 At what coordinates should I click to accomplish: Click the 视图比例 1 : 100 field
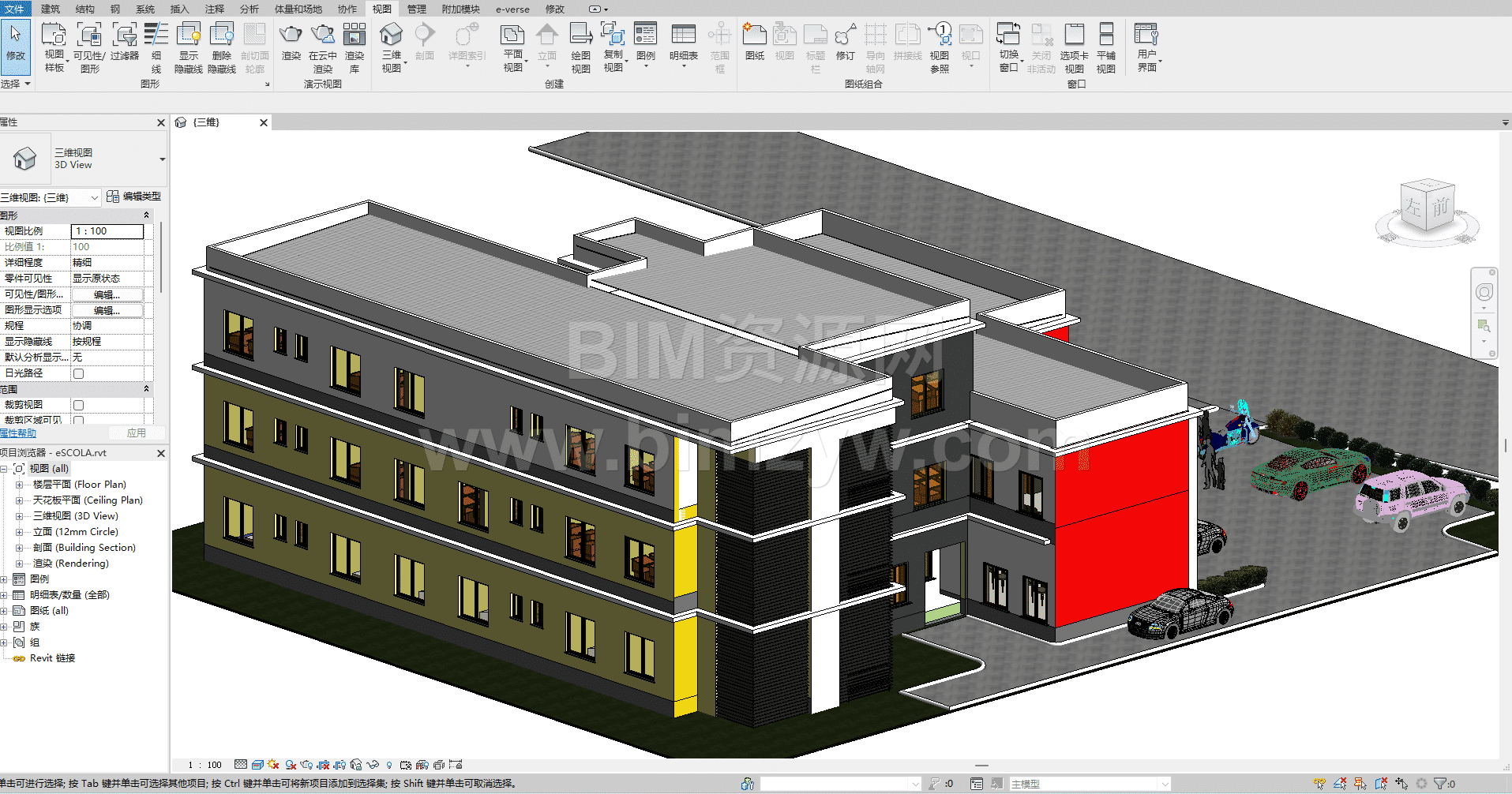click(107, 231)
